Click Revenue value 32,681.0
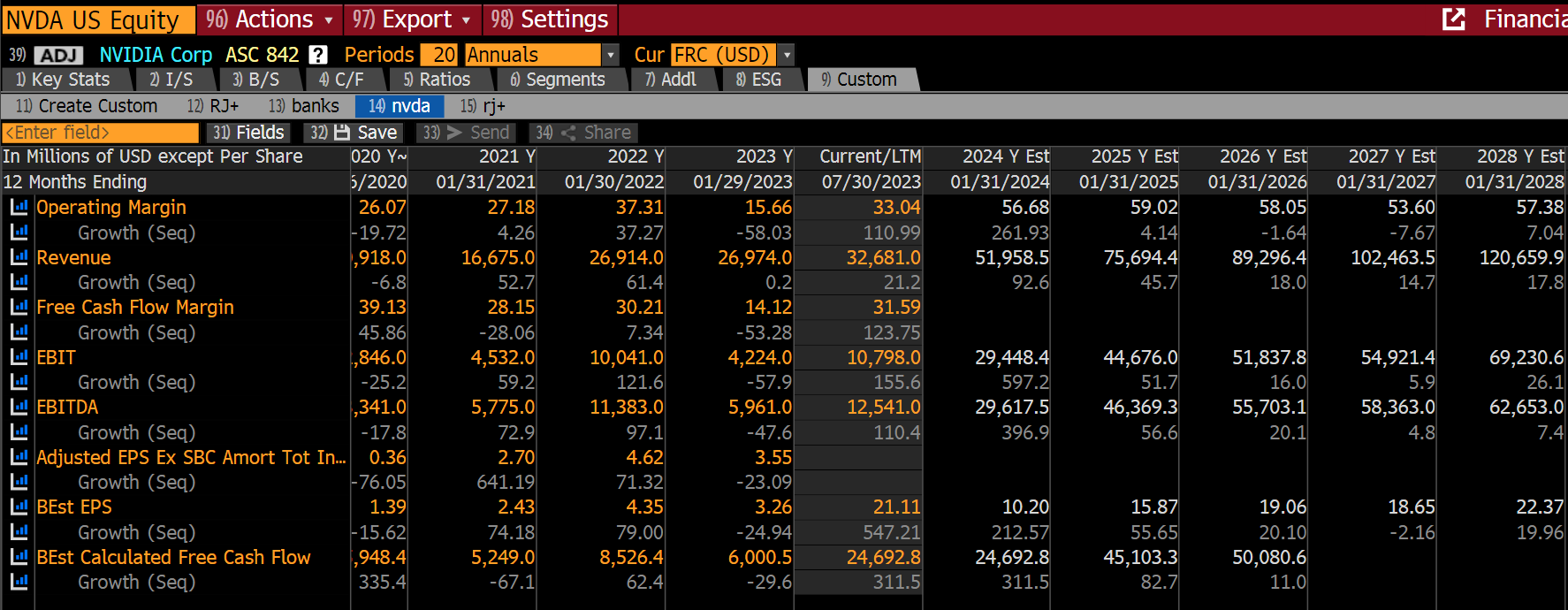 (883, 257)
